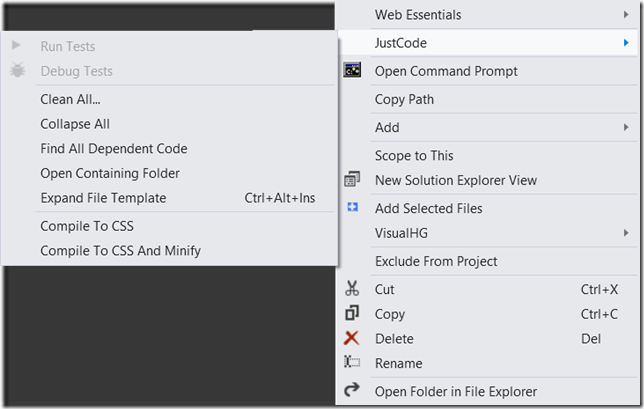Expand the VisualHG submenu arrow
The height and width of the screenshot is (409, 644).
click(x=626, y=233)
